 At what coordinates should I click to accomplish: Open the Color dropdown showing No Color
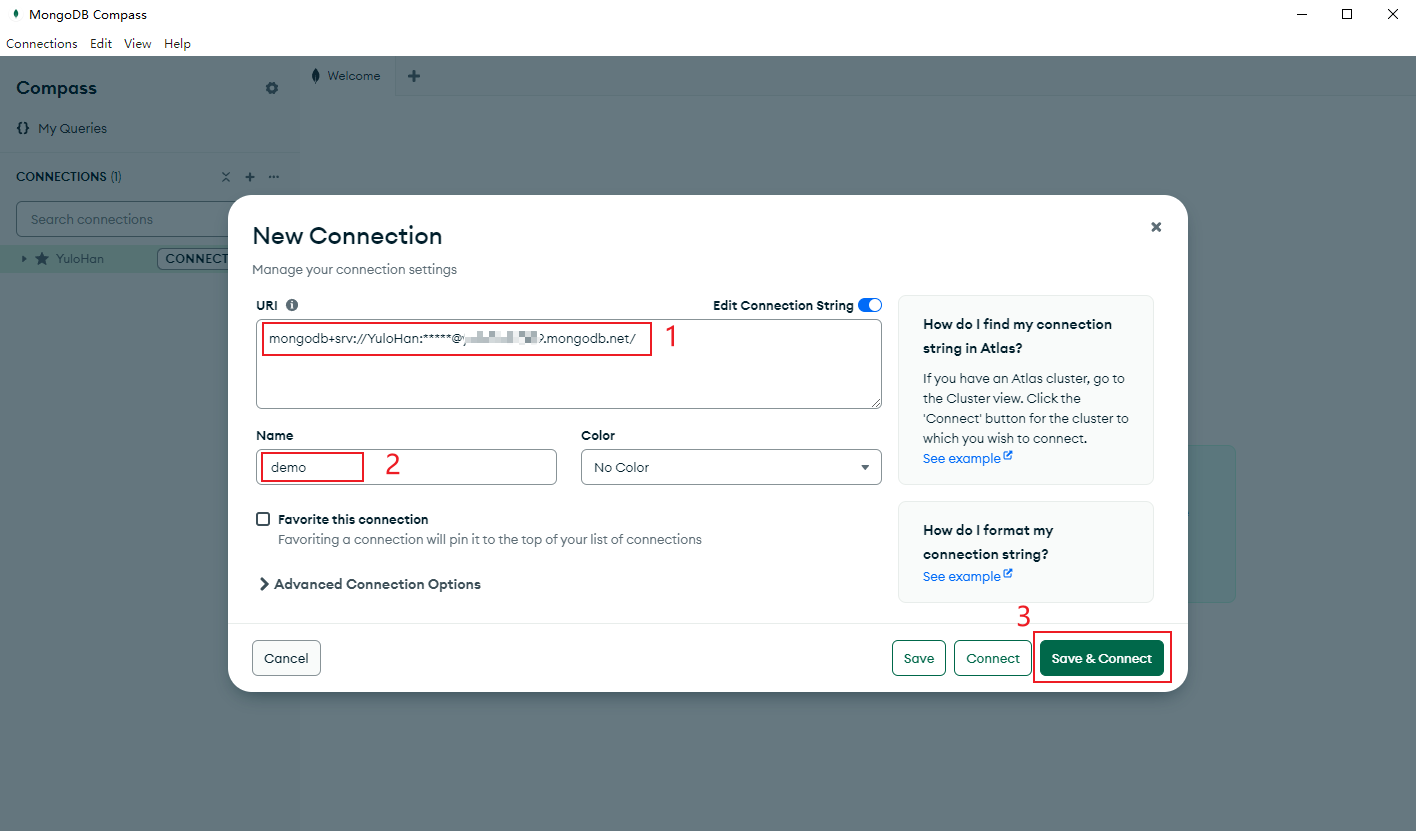click(731, 467)
